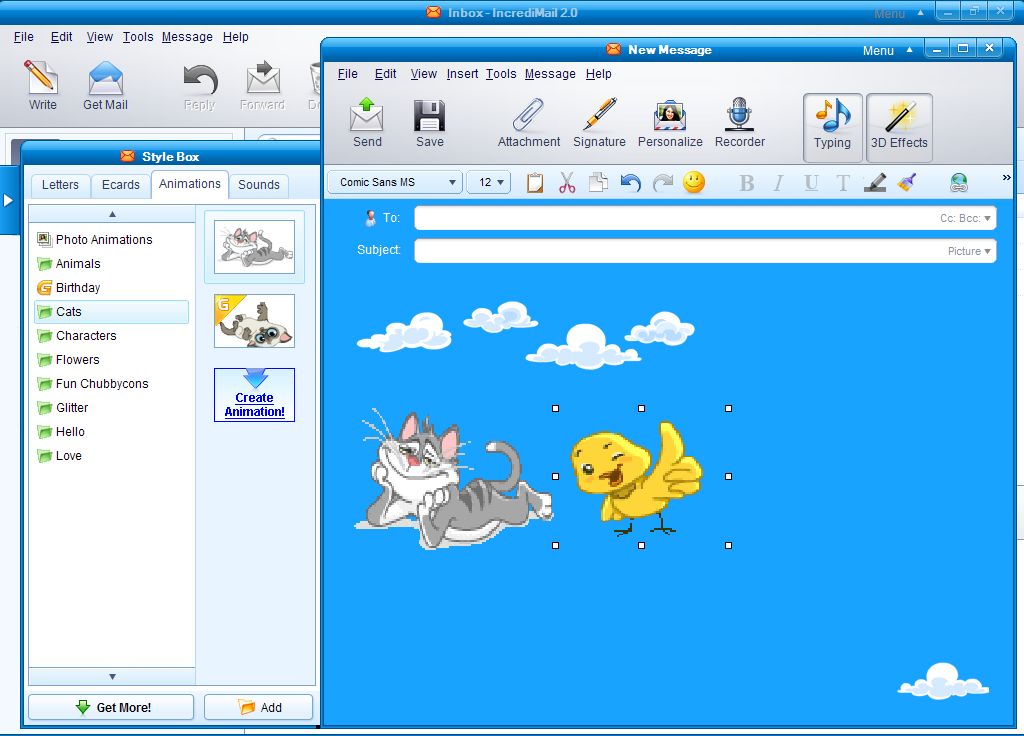
Task: Click the Get More! button
Action: [111, 707]
